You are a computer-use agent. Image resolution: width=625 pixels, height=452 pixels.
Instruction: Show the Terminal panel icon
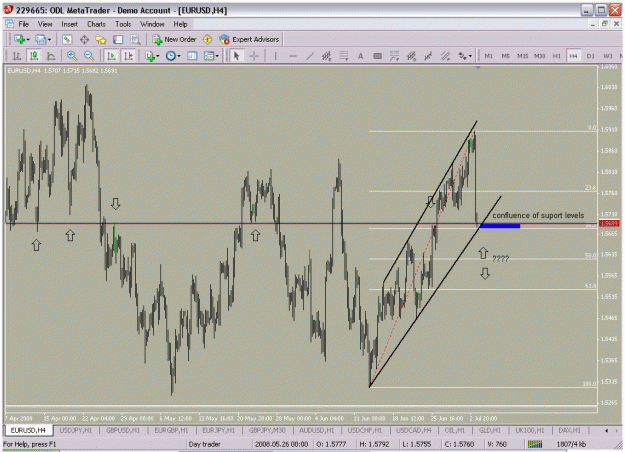(x=118, y=39)
